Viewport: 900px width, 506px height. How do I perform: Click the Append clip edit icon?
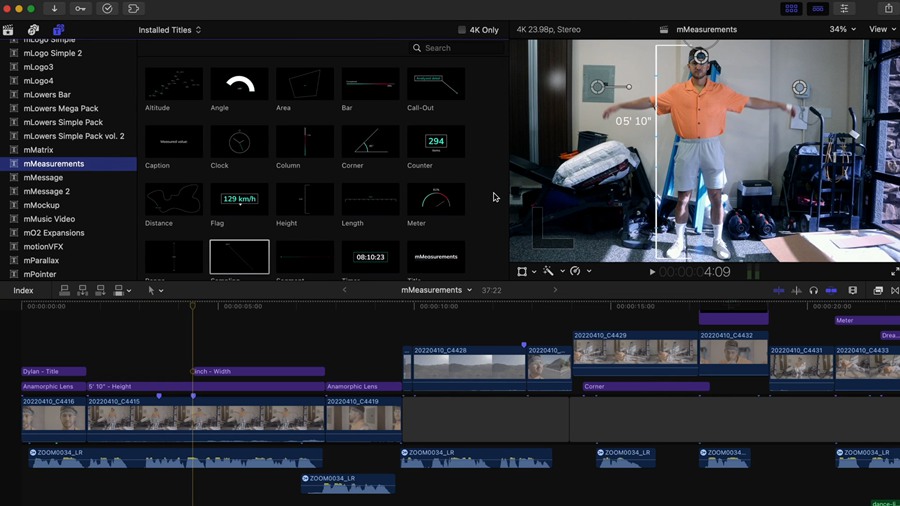coord(100,290)
